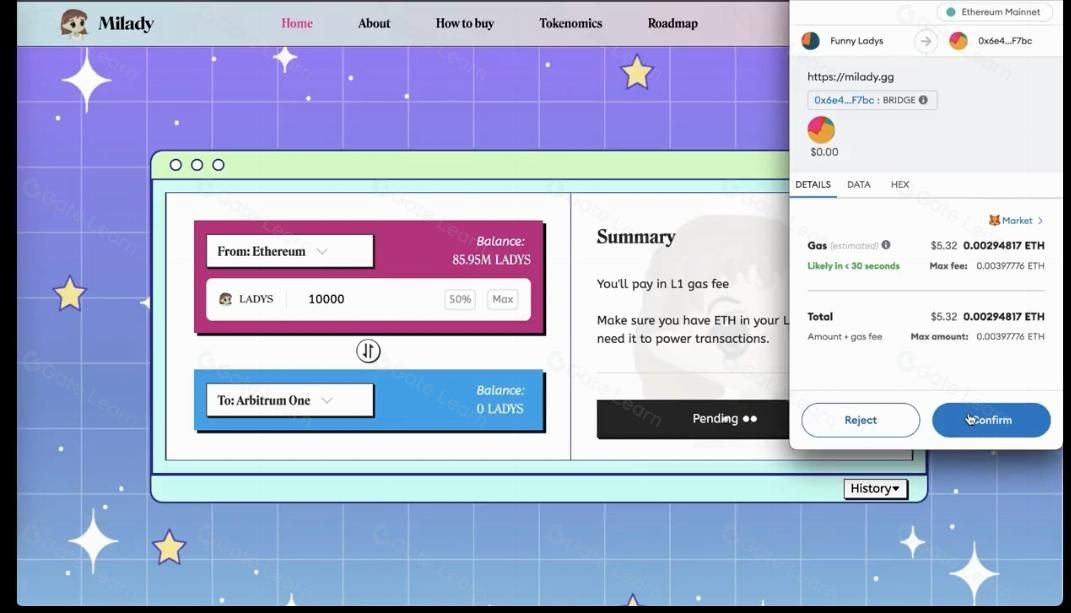
Task: Confirm the MetaMask transaction
Action: [x=991, y=420]
